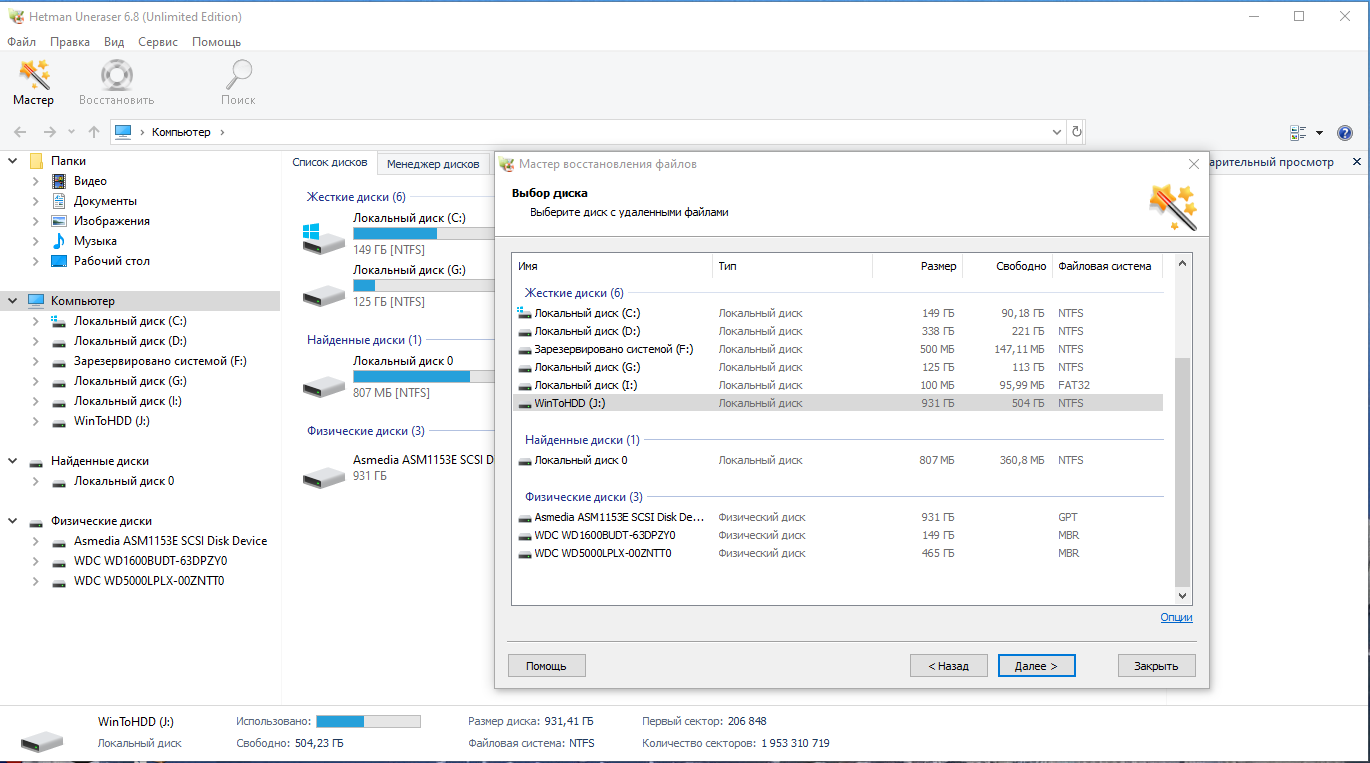Image resolution: width=1370 pixels, height=763 pixels.
Task: Click the view mode switcher icon
Action: (1300, 131)
